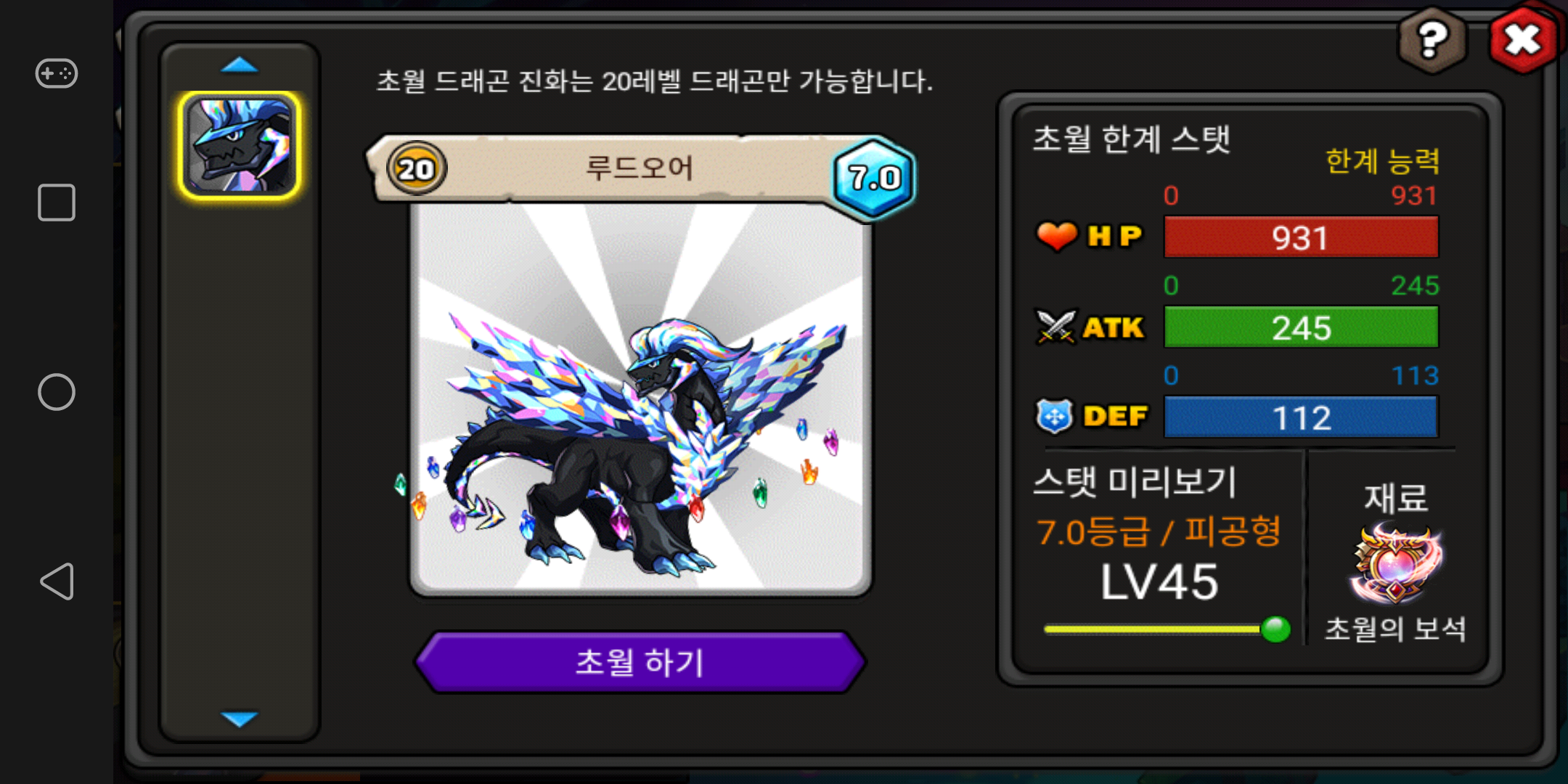Tap the large dragon artwork card
The width and height of the screenshot is (1568, 784).
pos(640,398)
